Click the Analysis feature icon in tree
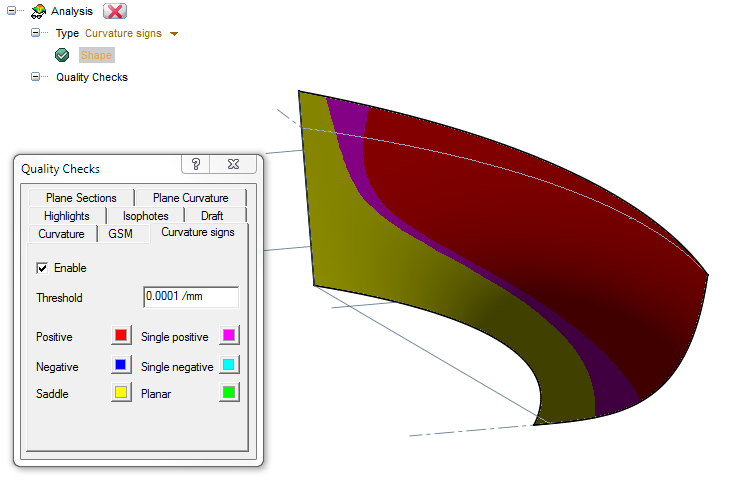The height and width of the screenshot is (490, 736). (x=38, y=11)
